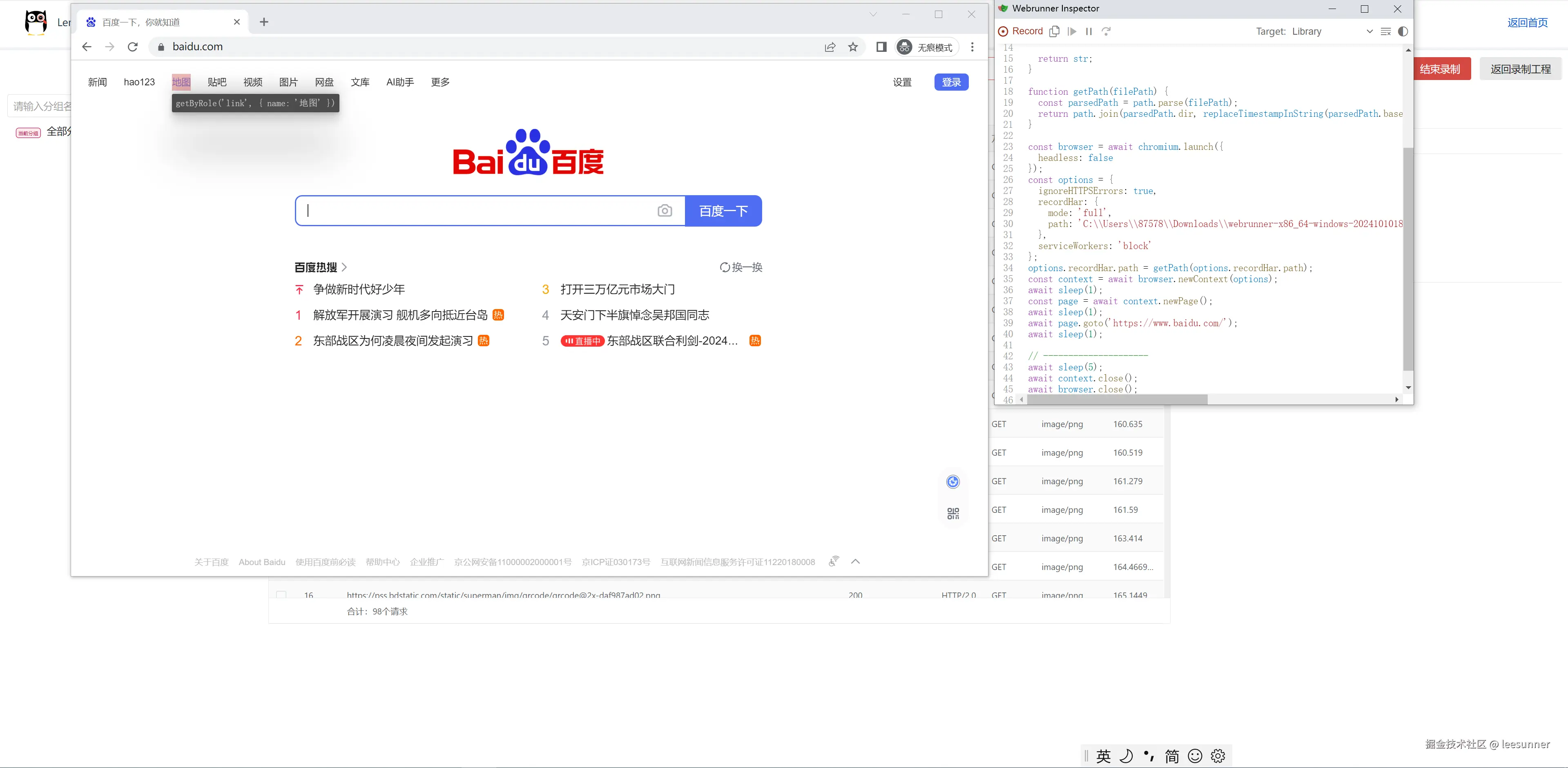Click the camera image-search icon
Viewport: 1568px width, 768px height.
point(665,211)
